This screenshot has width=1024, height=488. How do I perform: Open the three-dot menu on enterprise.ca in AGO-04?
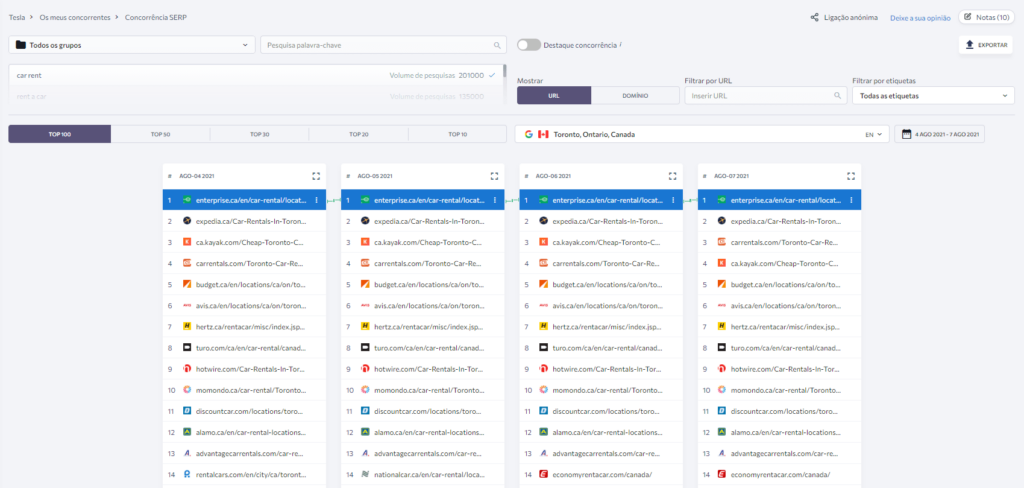click(x=317, y=200)
